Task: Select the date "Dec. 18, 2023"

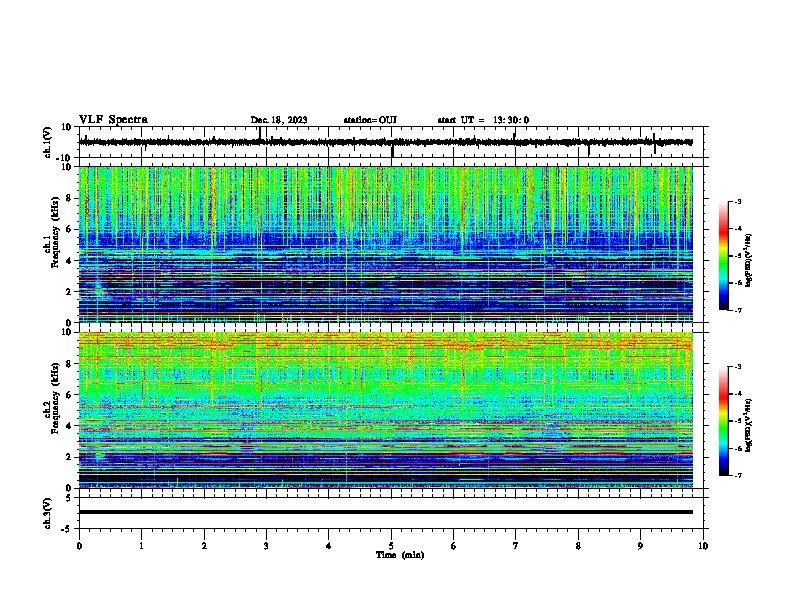Action: 279,120
